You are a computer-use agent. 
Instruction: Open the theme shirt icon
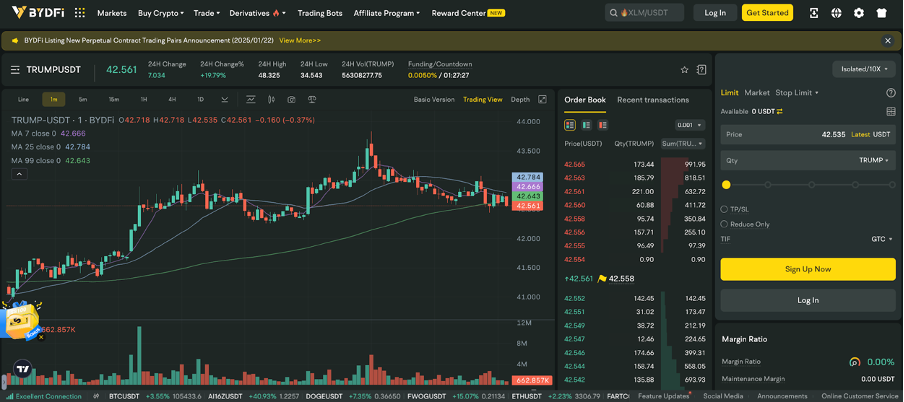point(881,13)
